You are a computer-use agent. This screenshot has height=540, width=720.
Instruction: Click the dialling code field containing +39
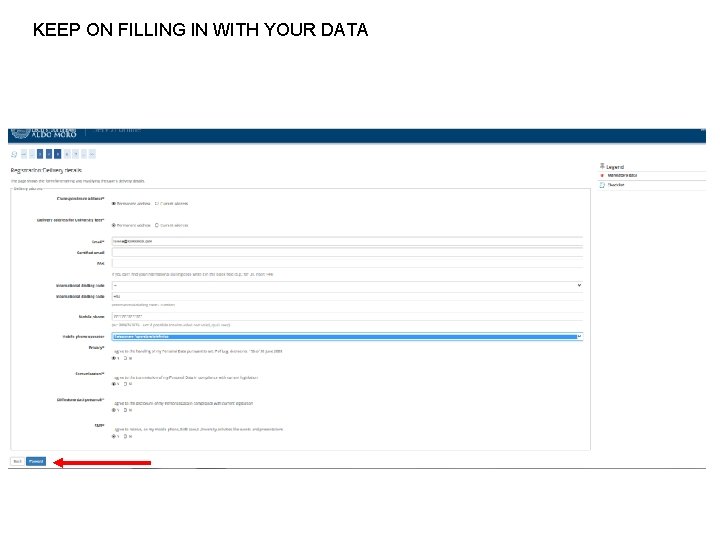347,297
